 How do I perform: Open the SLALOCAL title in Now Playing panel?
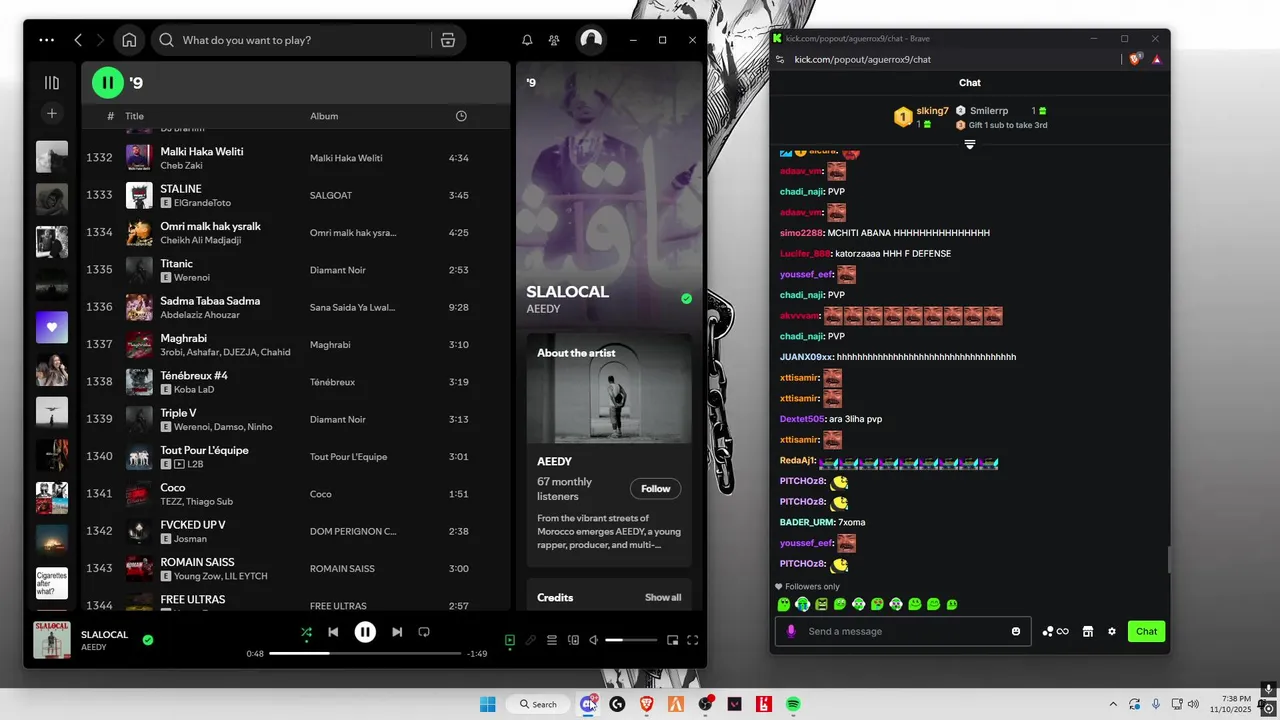567,292
